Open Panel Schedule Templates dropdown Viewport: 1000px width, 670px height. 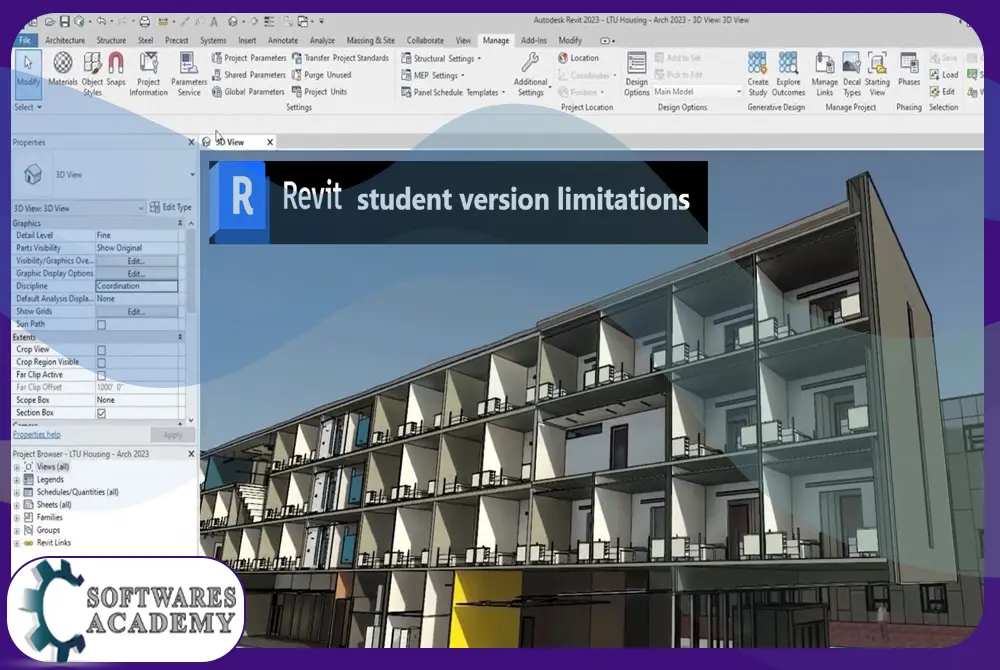tap(453, 92)
